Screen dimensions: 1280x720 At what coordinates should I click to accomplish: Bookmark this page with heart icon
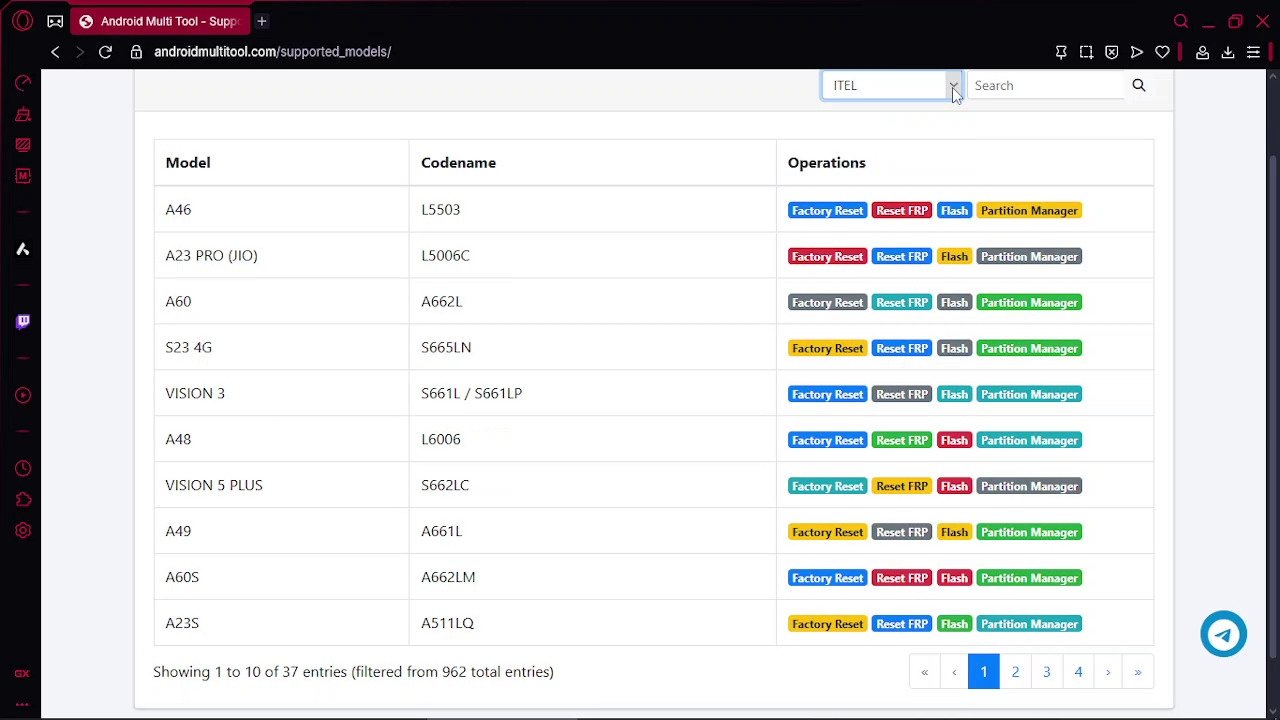click(x=1162, y=52)
